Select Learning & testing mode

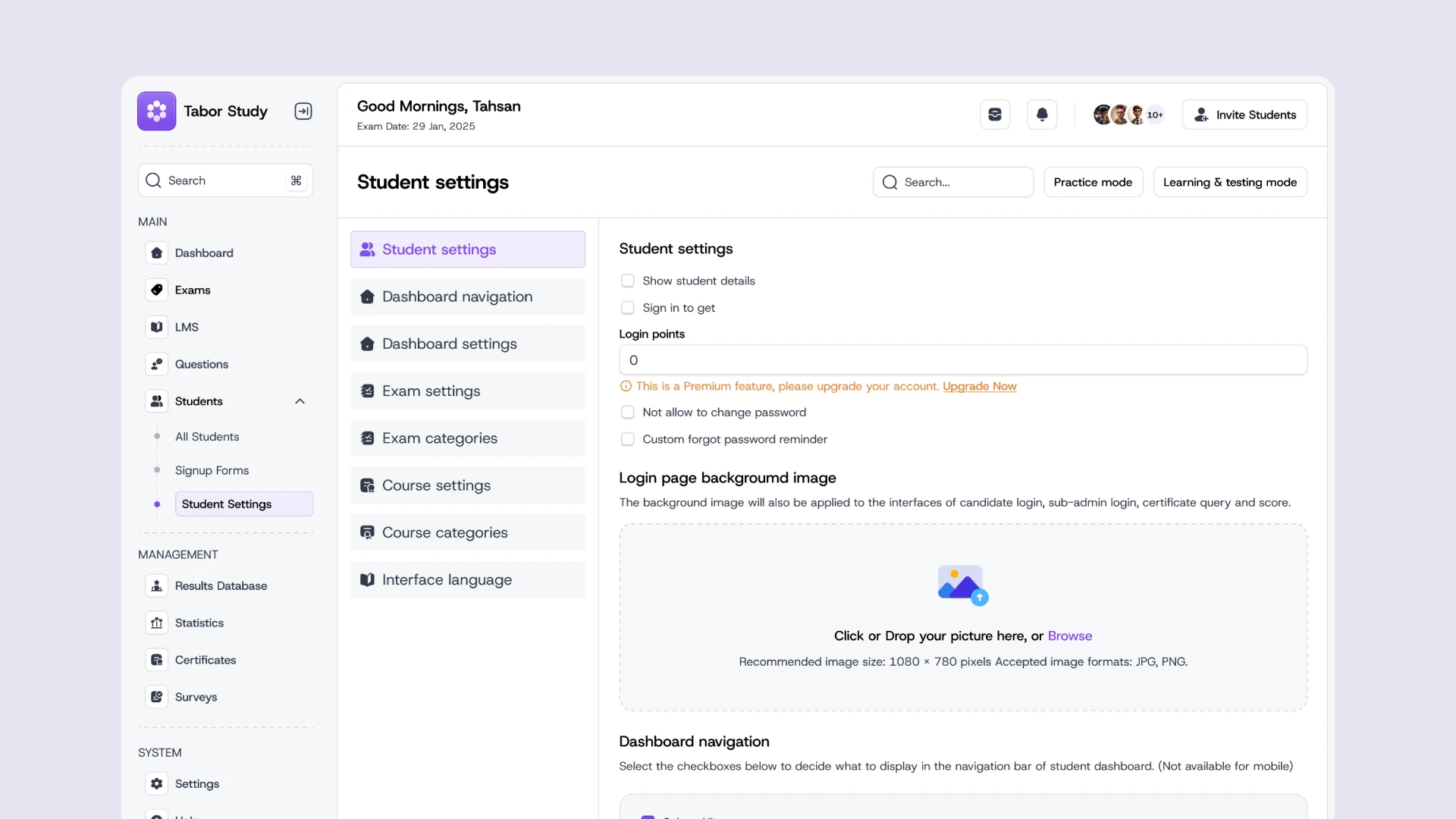pyautogui.click(x=1230, y=182)
